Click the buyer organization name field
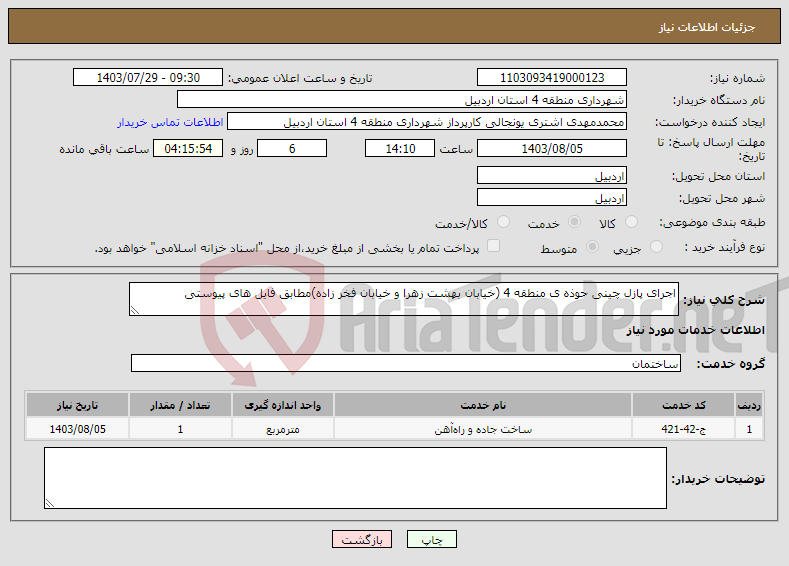Viewport: 789px width, 566px height. (x=402, y=100)
